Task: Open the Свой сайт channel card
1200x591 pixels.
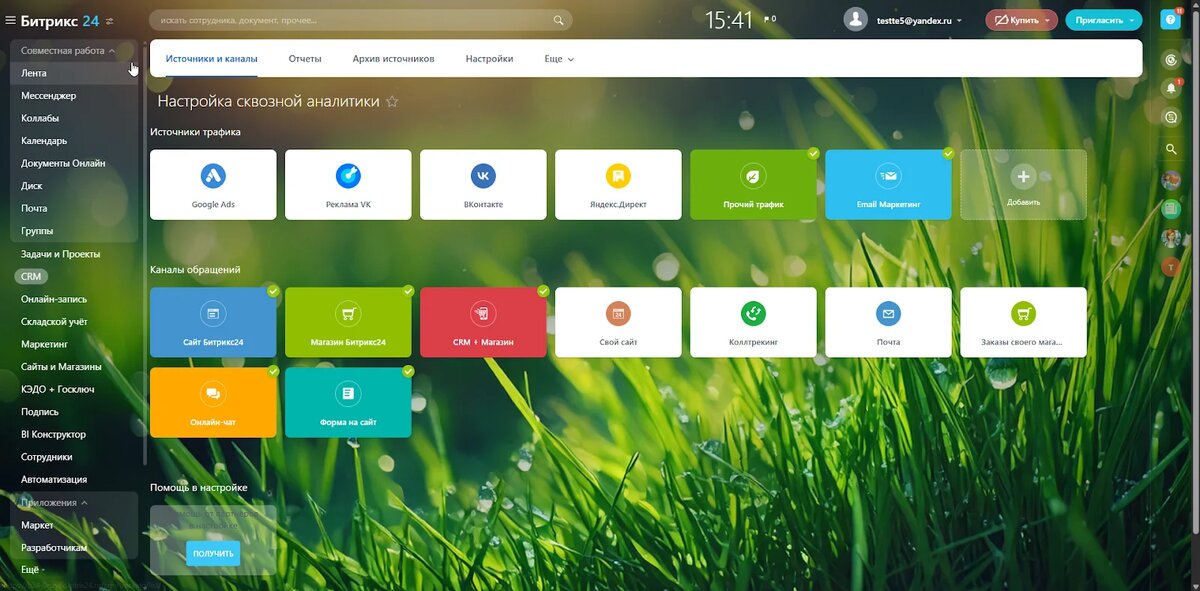Action: (x=618, y=322)
